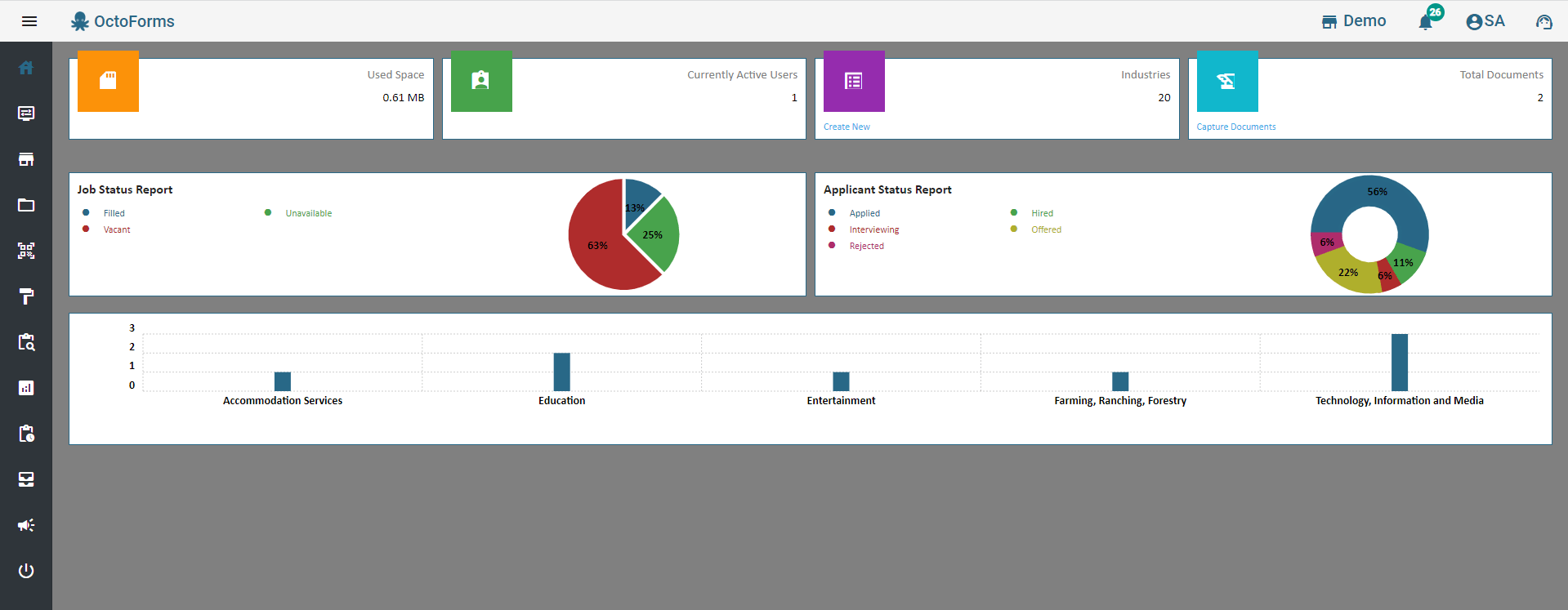1568x610 pixels.
Task: Click the 22% yellow donut segment
Action: 1348,273
